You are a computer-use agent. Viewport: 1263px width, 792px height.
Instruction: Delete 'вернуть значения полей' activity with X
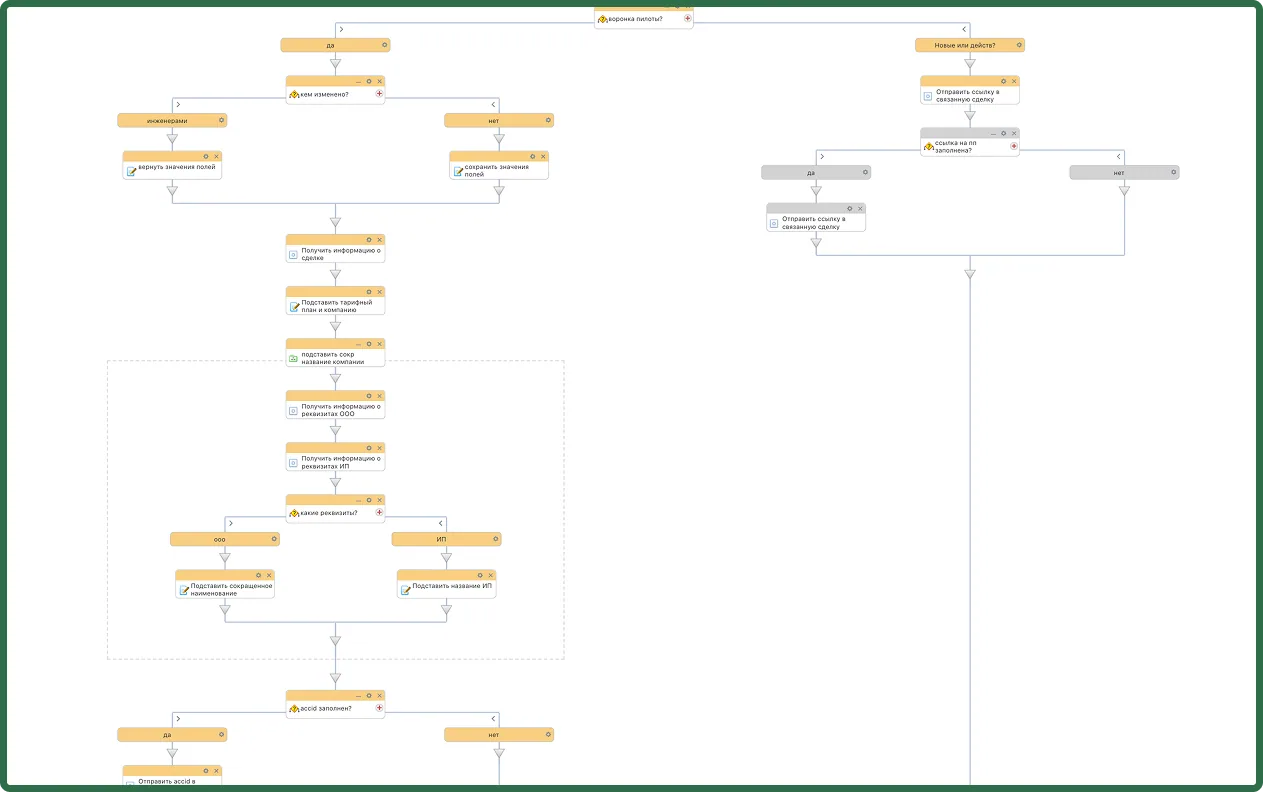pyautogui.click(x=216, y=156)
